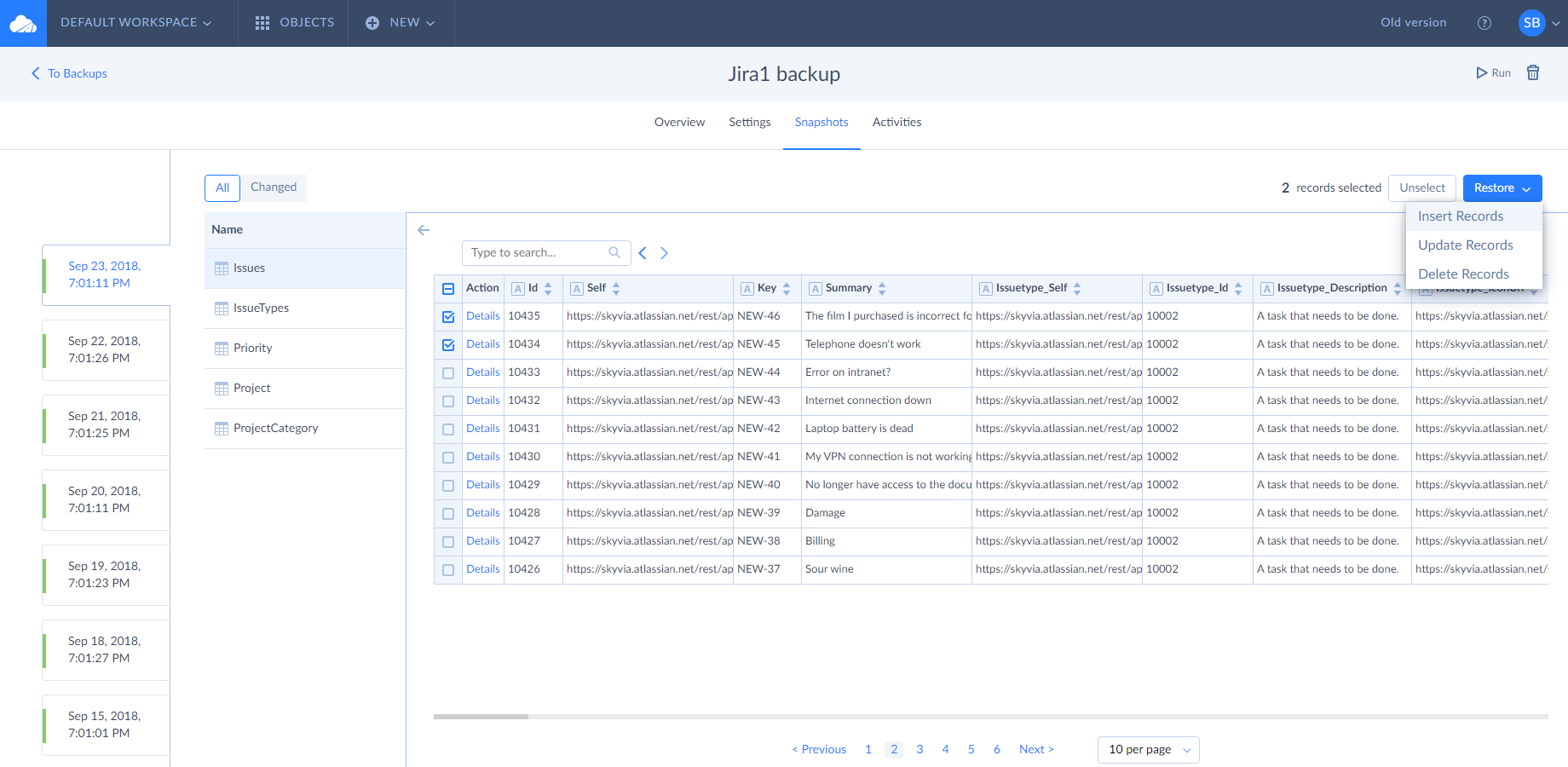Viewport: 1568px width, 767px height.
Task: Toggle the select-all header checkbox
Action: (x=448, y=289)
